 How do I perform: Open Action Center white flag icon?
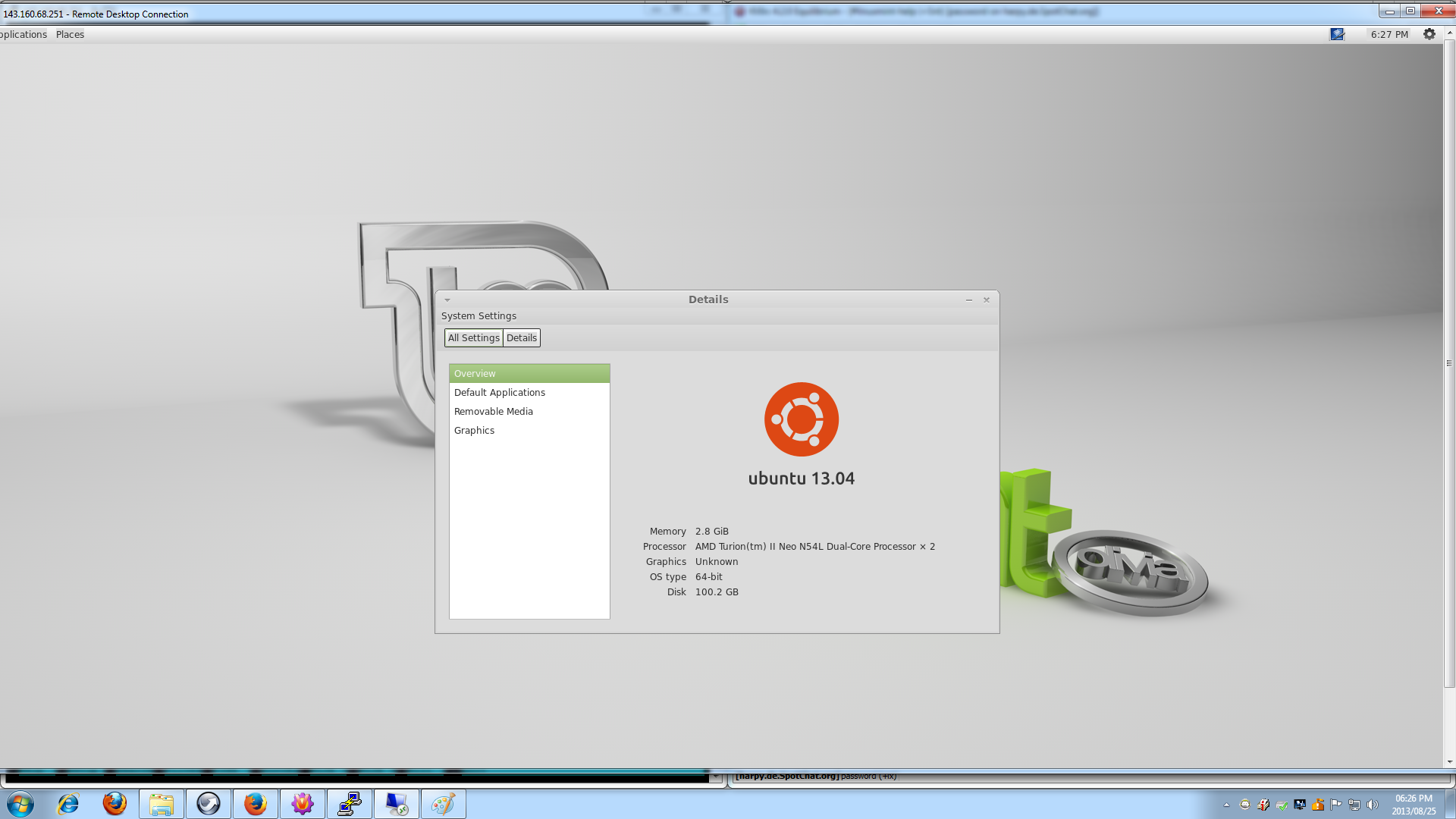coord(1336,805)
